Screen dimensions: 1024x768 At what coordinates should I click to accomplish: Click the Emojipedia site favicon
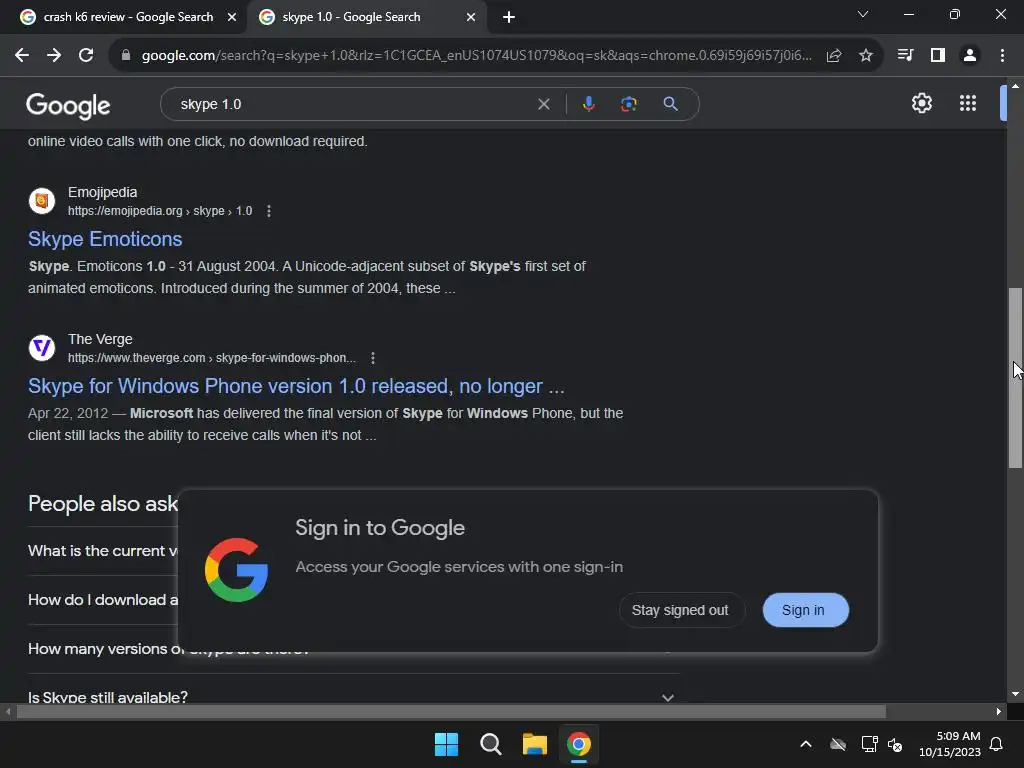[x=42, y=201]
